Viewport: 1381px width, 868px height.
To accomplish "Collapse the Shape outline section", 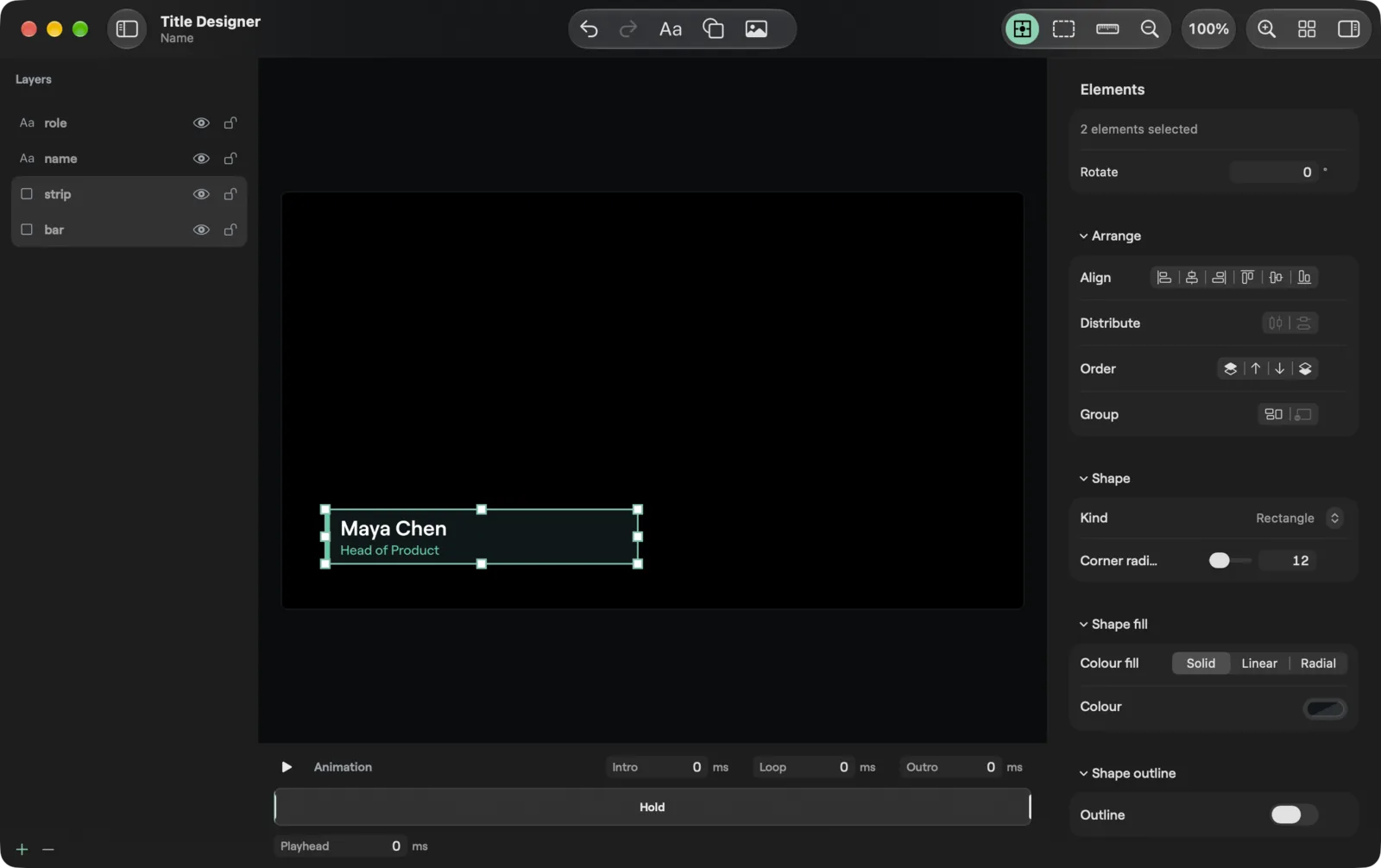I will click(x=1127, y=773).
